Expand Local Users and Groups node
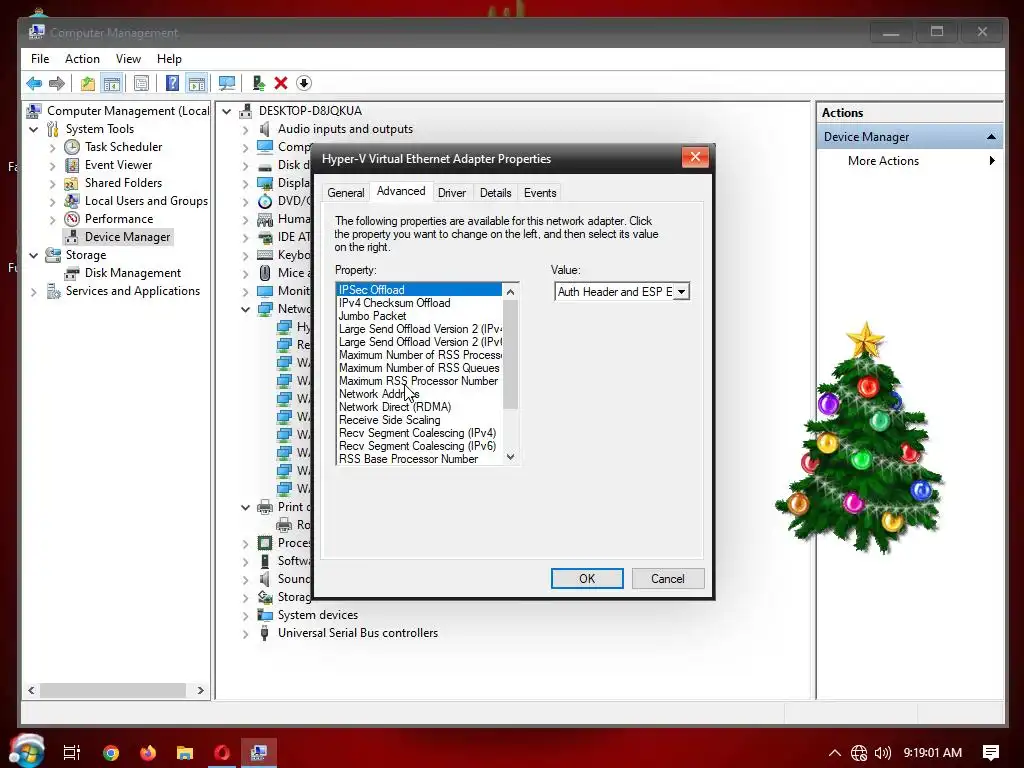 click(52, 202)
